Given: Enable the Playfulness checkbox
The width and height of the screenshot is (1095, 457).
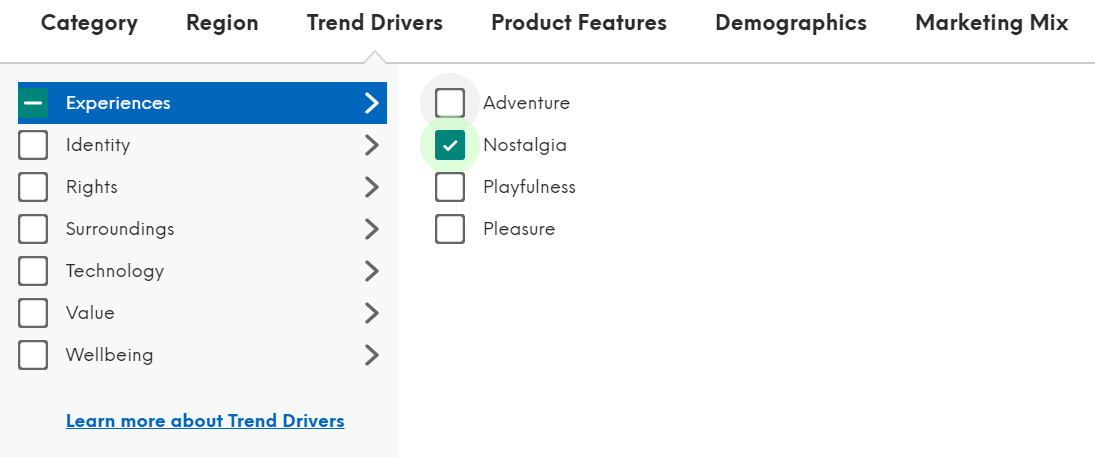Looking at the screenshot, I should coord(450,187).
